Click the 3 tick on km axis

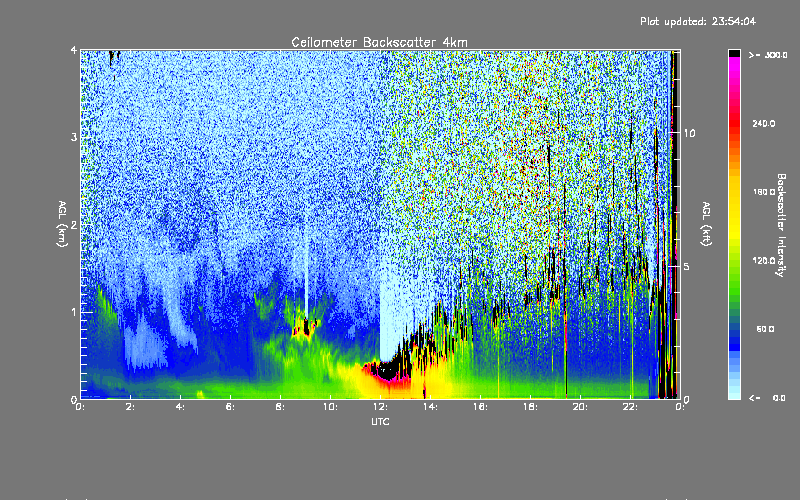tap(74, 137)
